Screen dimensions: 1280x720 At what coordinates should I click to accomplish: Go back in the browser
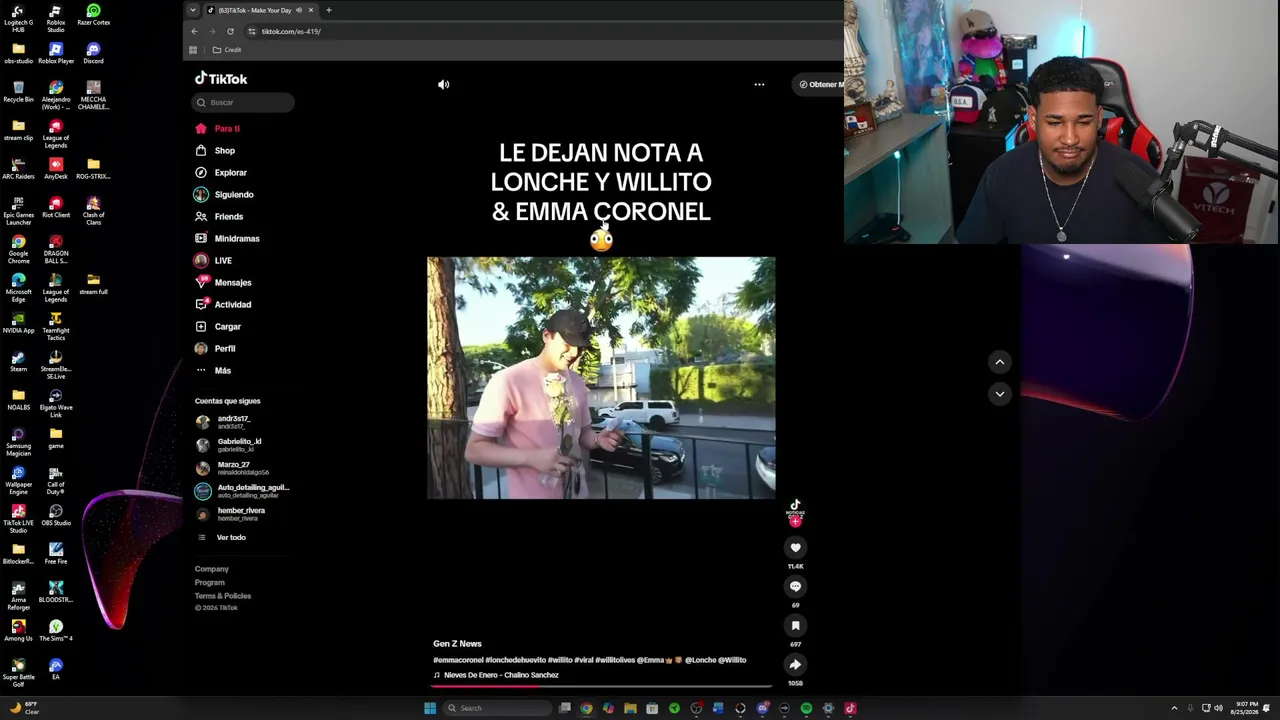[195, 31]
